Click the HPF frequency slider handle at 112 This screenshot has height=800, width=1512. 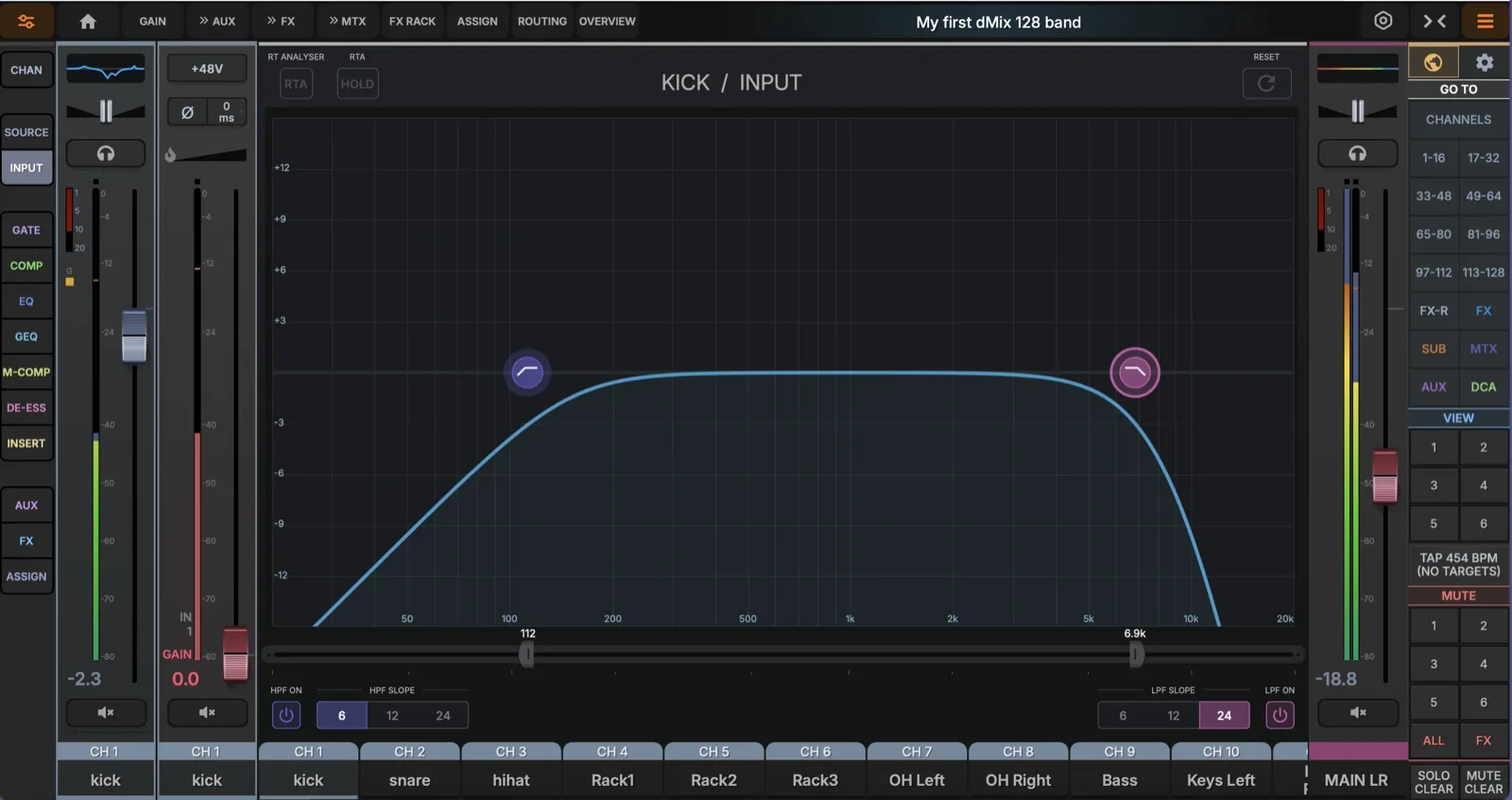pos(526,654)
